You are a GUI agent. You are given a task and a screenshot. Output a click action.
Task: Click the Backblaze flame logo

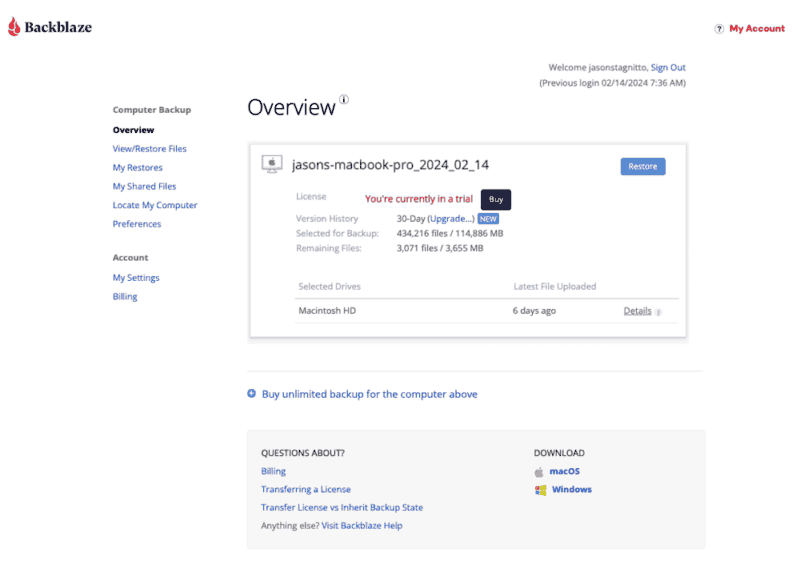13,27
